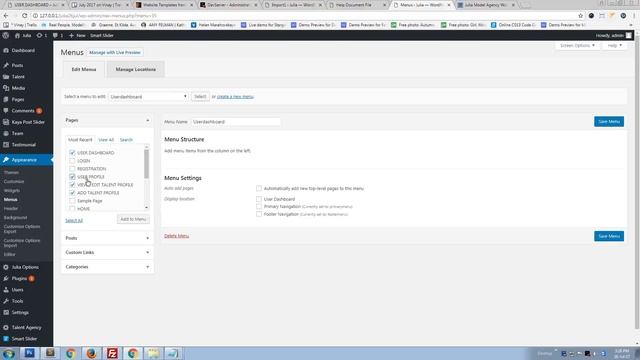The image size is (640, 360).
Task: Check the User Dashboard display location
Action: tap(259, 199)
